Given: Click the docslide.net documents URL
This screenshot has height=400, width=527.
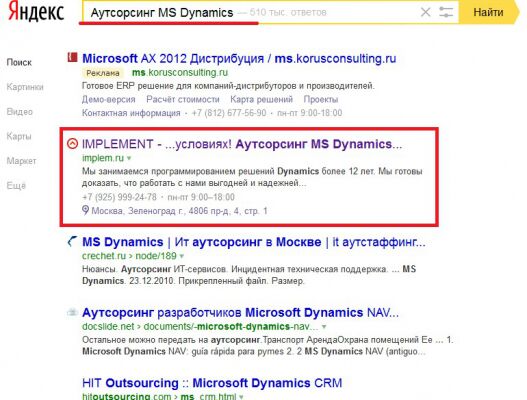Looking at the screenshot, I should coord(200,326).
